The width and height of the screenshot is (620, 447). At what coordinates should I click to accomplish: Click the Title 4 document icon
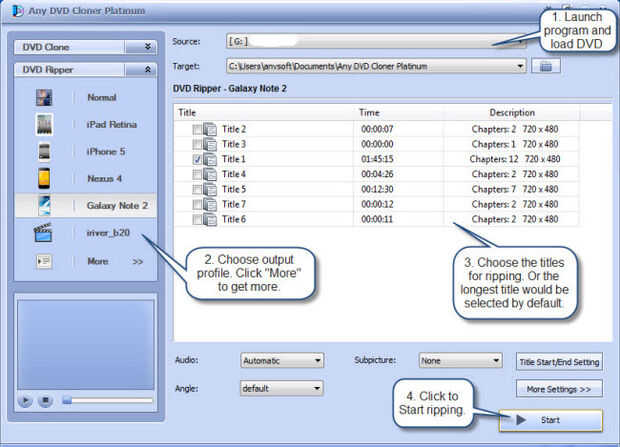(x=210, y=174)
